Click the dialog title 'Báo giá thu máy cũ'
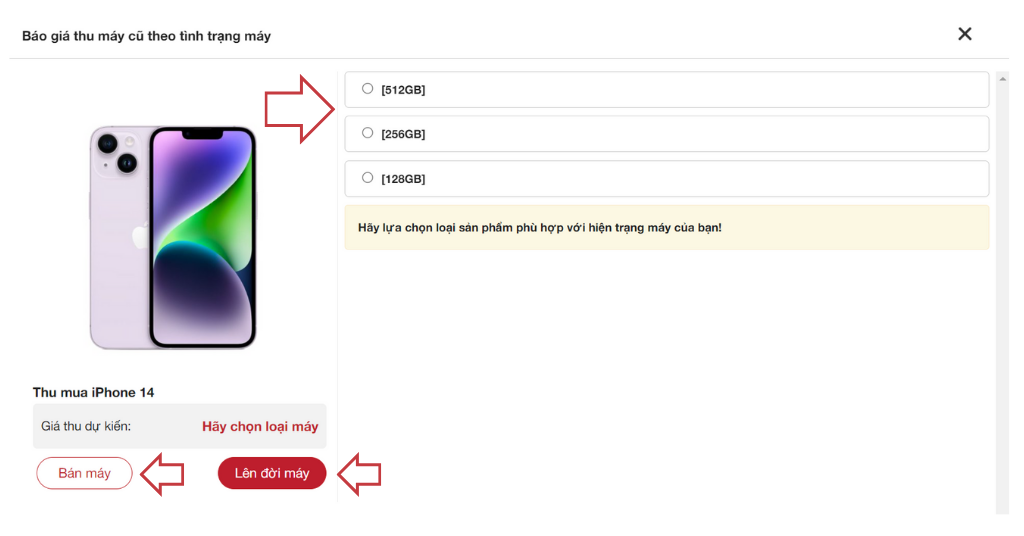This screenshot has width=1024, height=536. click(x=146, y=36)
